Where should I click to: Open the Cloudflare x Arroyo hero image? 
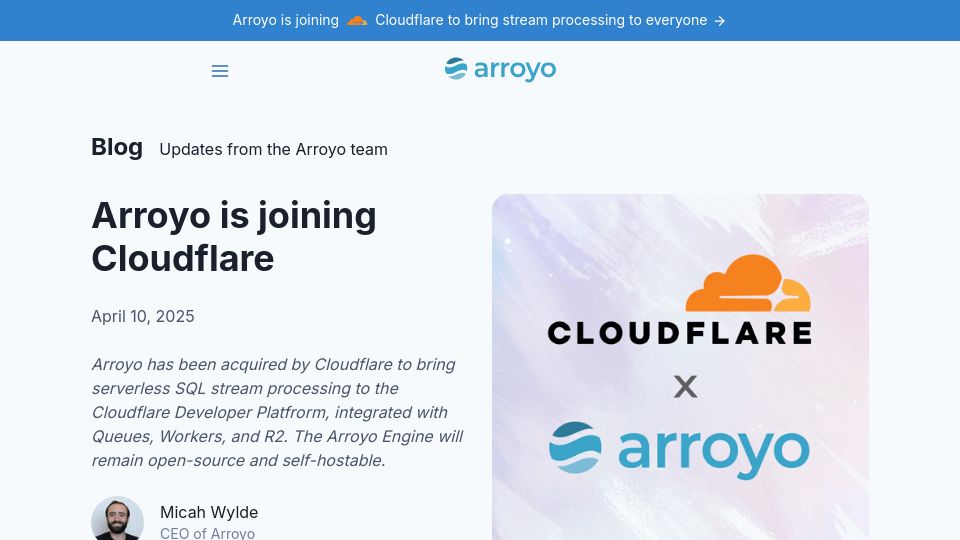(x=680, y=367)
